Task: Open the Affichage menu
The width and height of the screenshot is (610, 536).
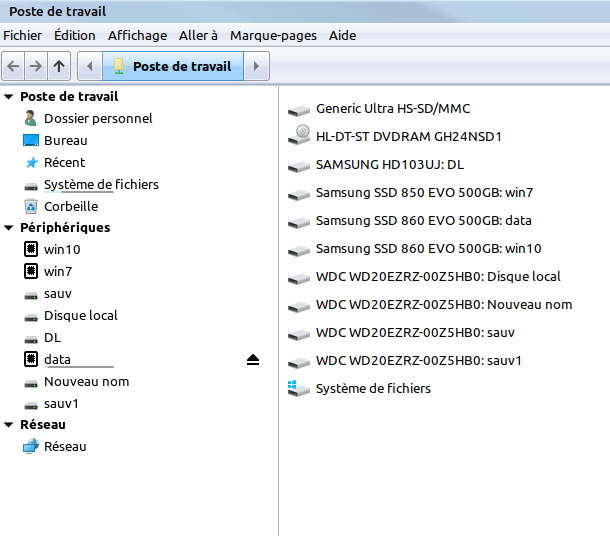Action: (137, 35)
